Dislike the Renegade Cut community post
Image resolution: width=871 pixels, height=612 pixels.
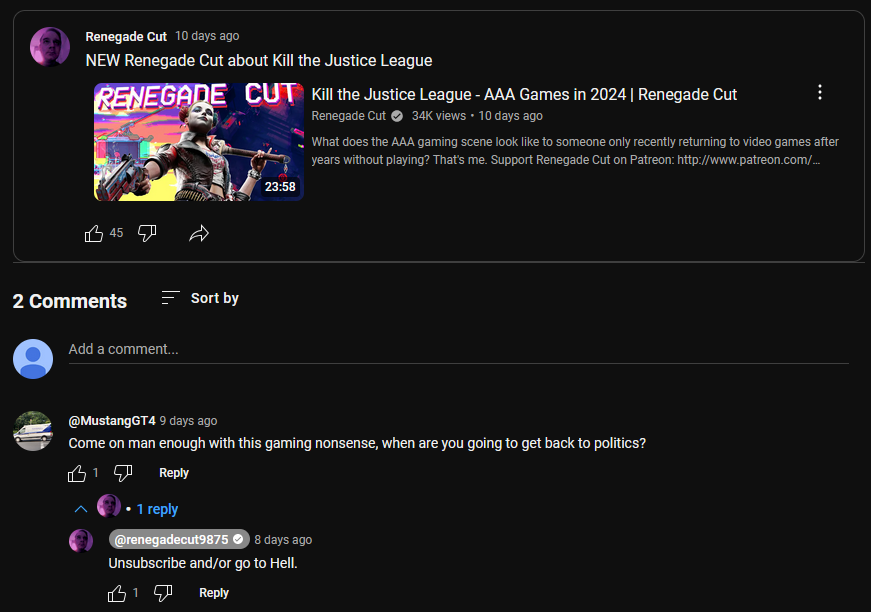(x=147, y=234)
